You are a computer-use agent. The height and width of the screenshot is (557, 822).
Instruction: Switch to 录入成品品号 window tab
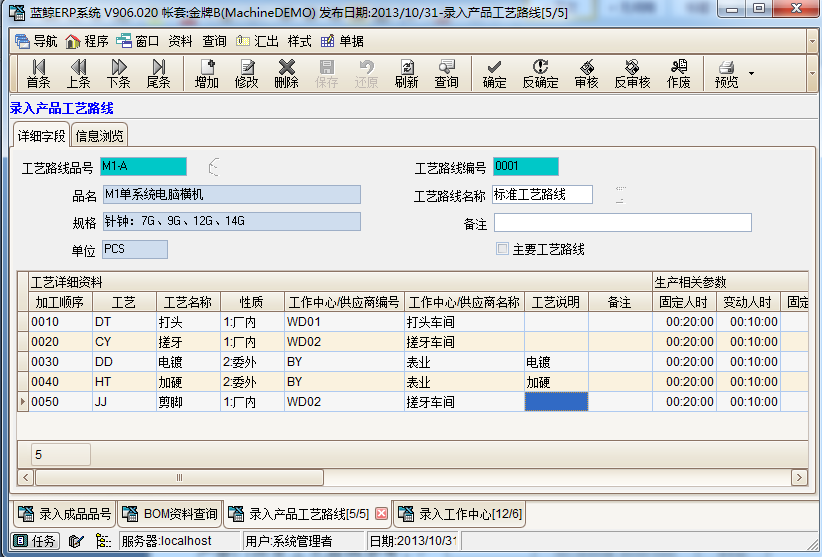(65, 514)
